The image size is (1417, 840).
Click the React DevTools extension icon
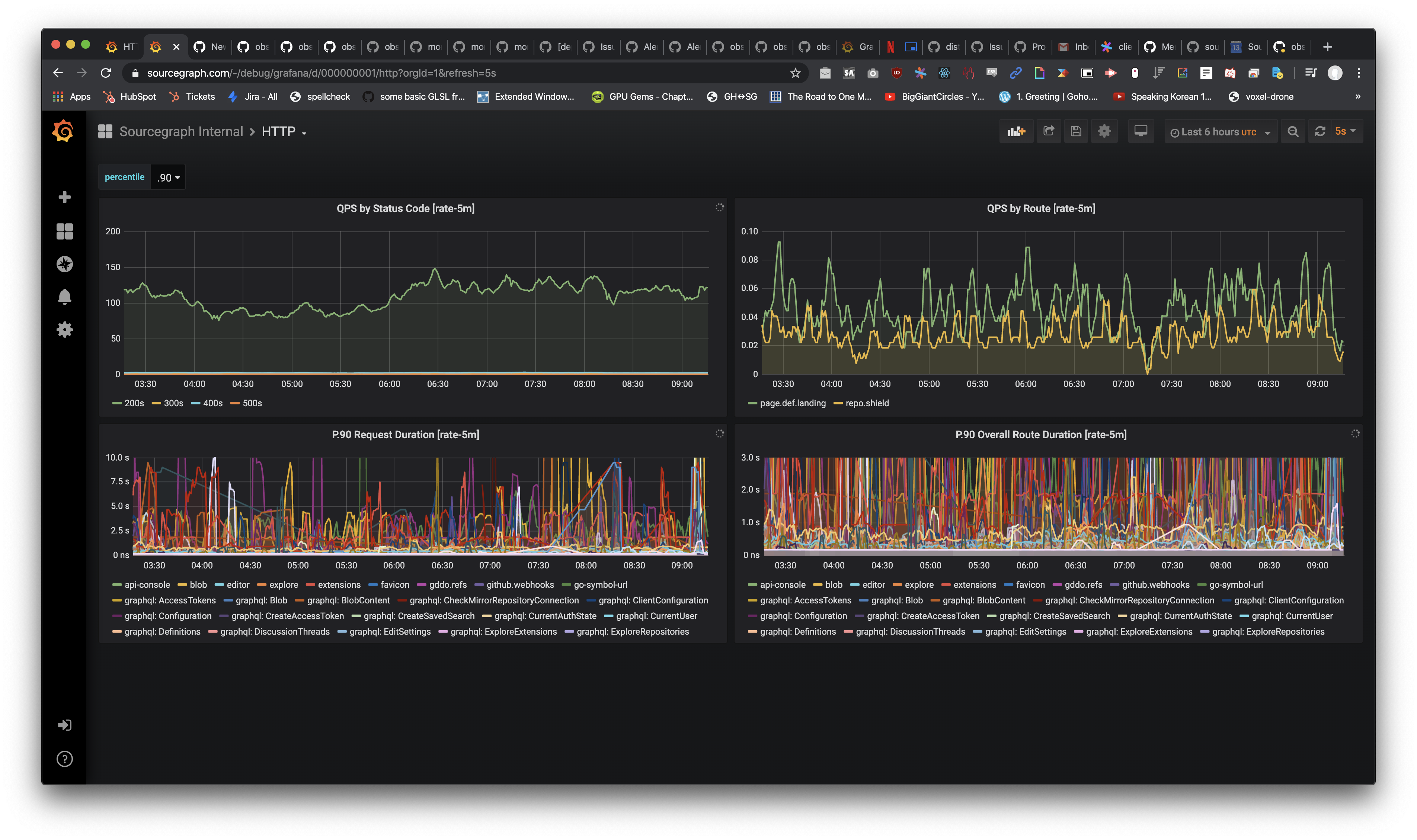point(944,73)
